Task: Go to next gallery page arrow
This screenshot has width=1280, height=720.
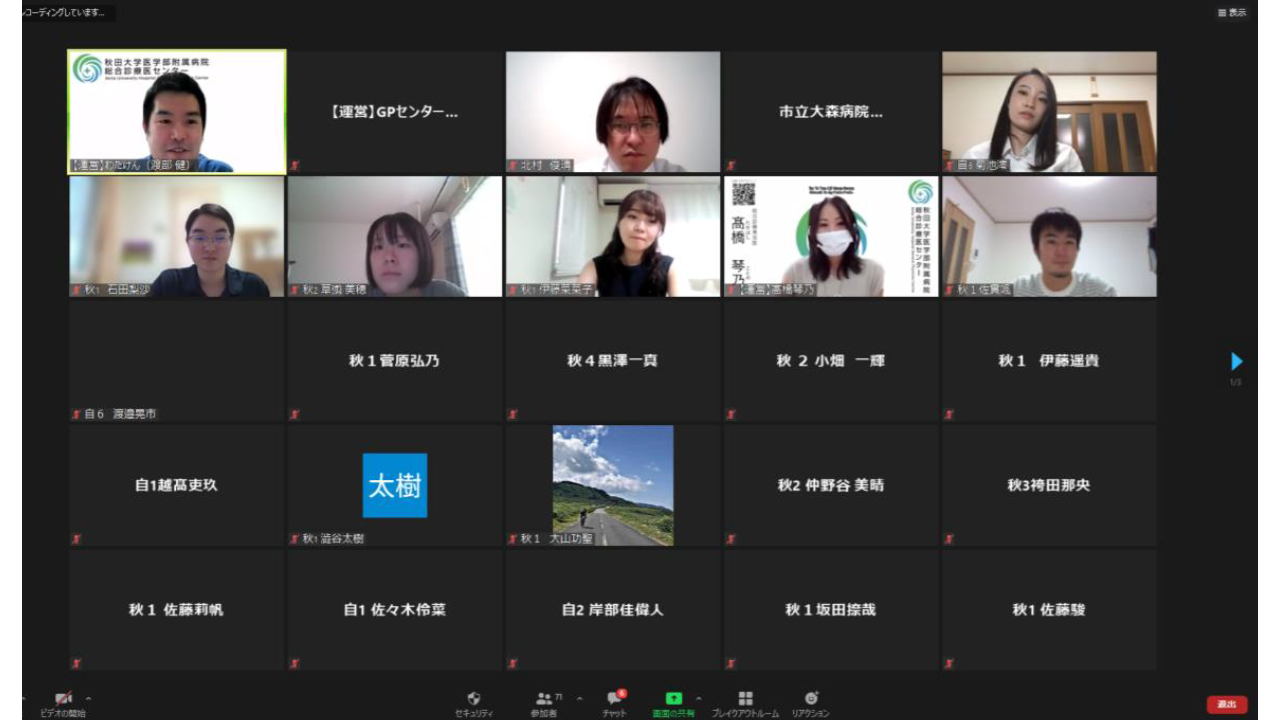Action: point(1237,361)
